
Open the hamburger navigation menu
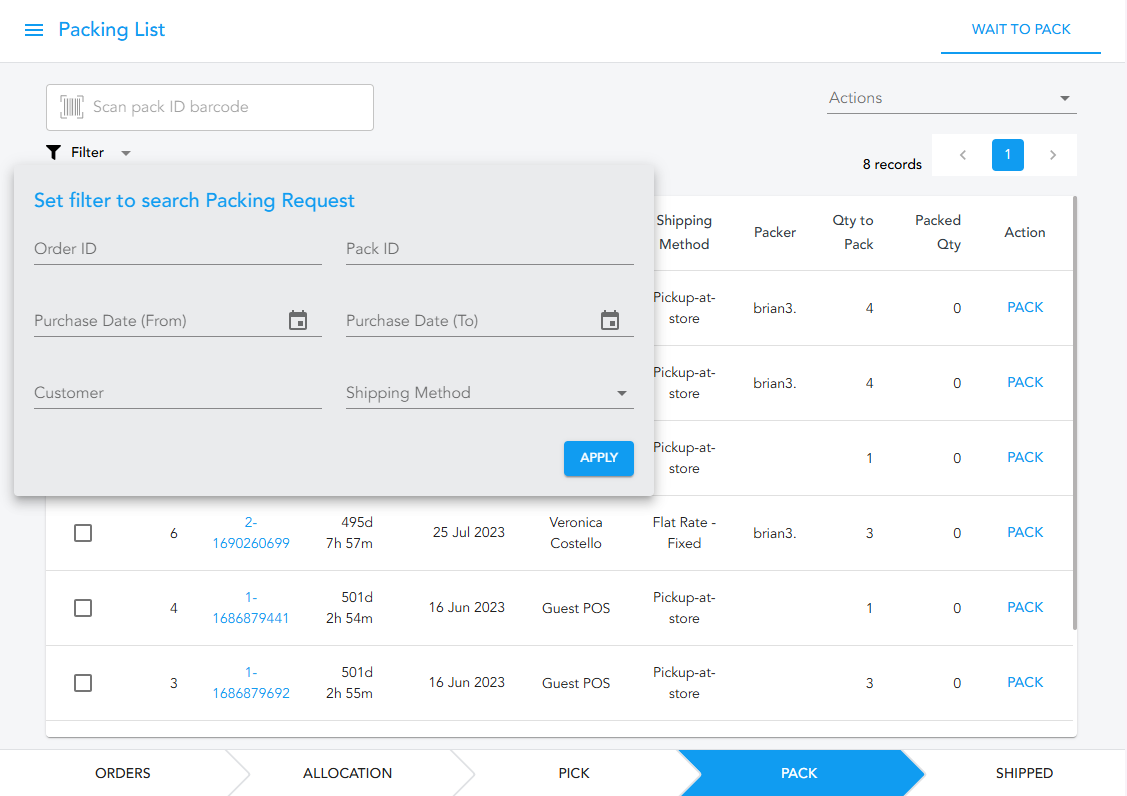(x=34, y=29)
